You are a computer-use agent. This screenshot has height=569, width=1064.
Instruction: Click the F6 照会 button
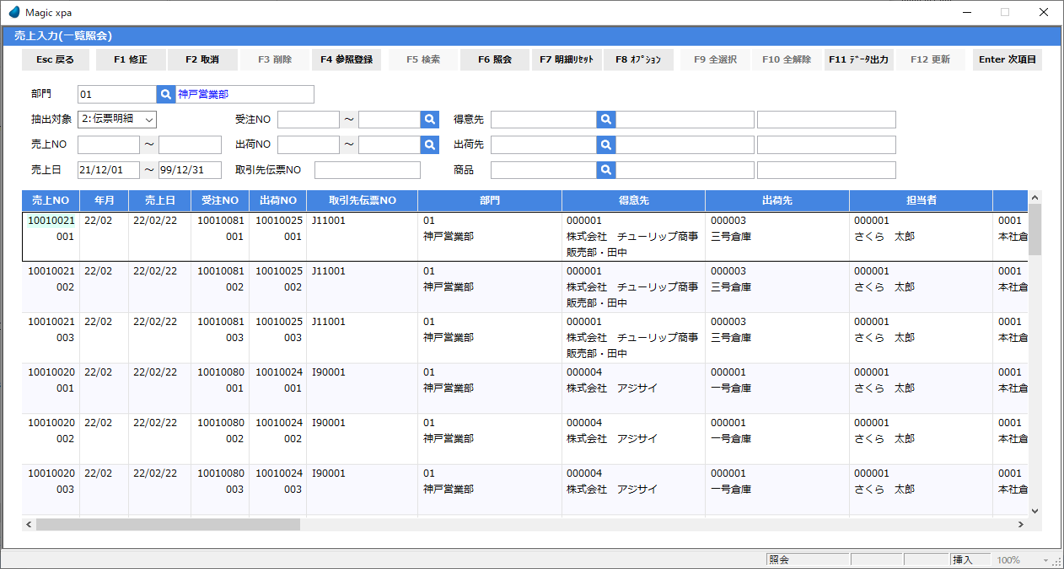point(494,60)
